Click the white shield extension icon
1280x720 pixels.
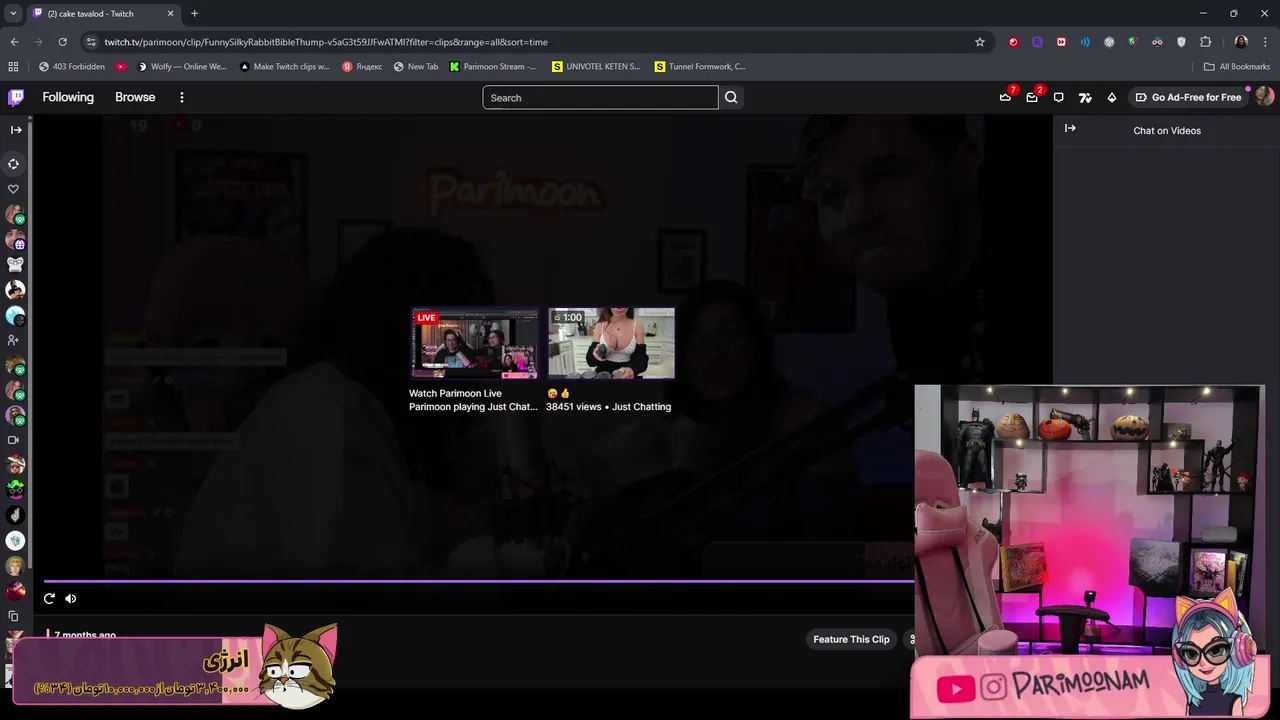click(1181, 42)
